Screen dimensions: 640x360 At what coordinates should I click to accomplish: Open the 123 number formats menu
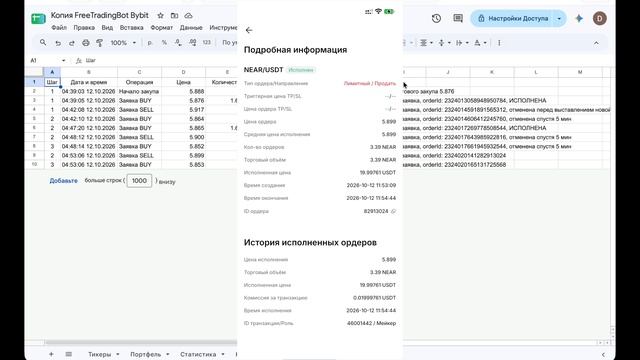(207, 42)
